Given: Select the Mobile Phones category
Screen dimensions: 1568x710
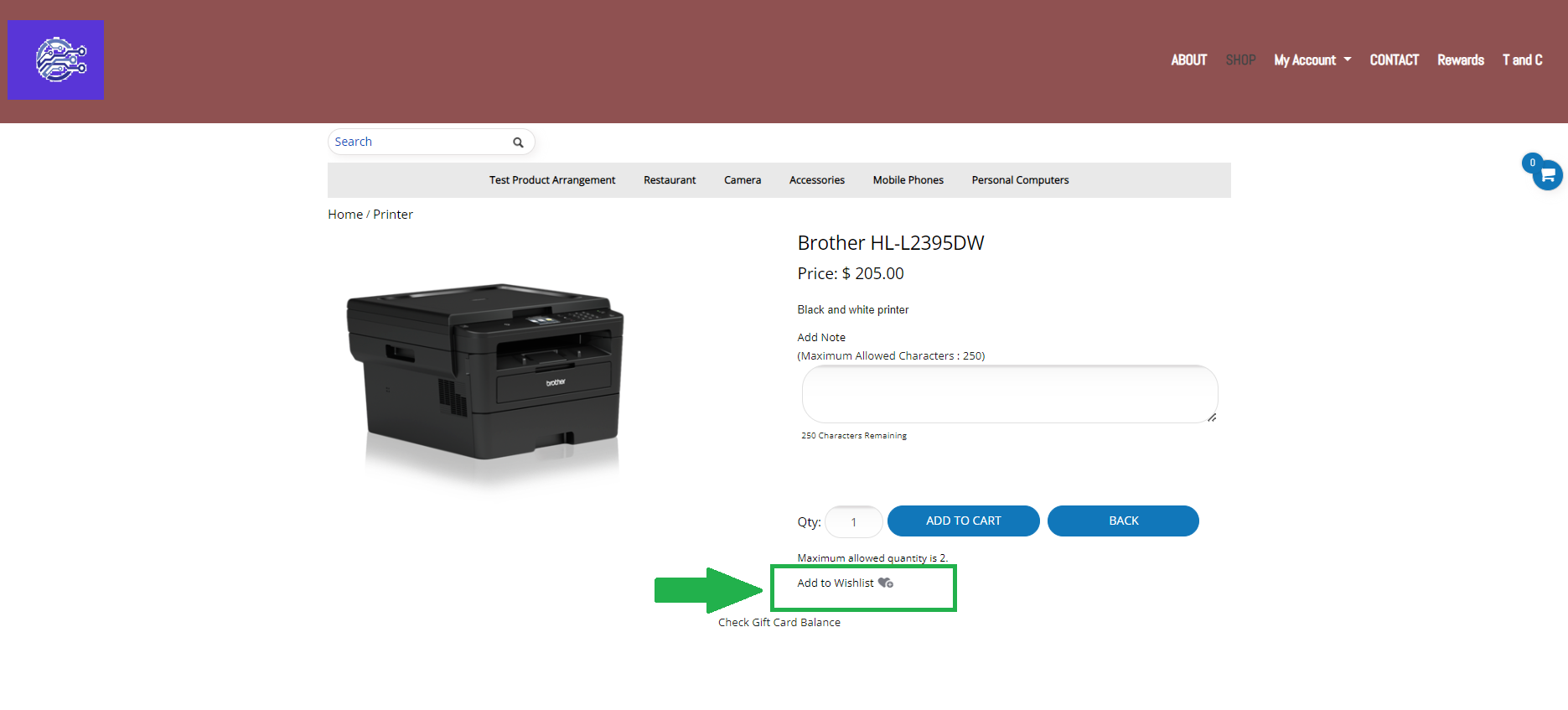Looking at the screenshot, I should (908, 180).
